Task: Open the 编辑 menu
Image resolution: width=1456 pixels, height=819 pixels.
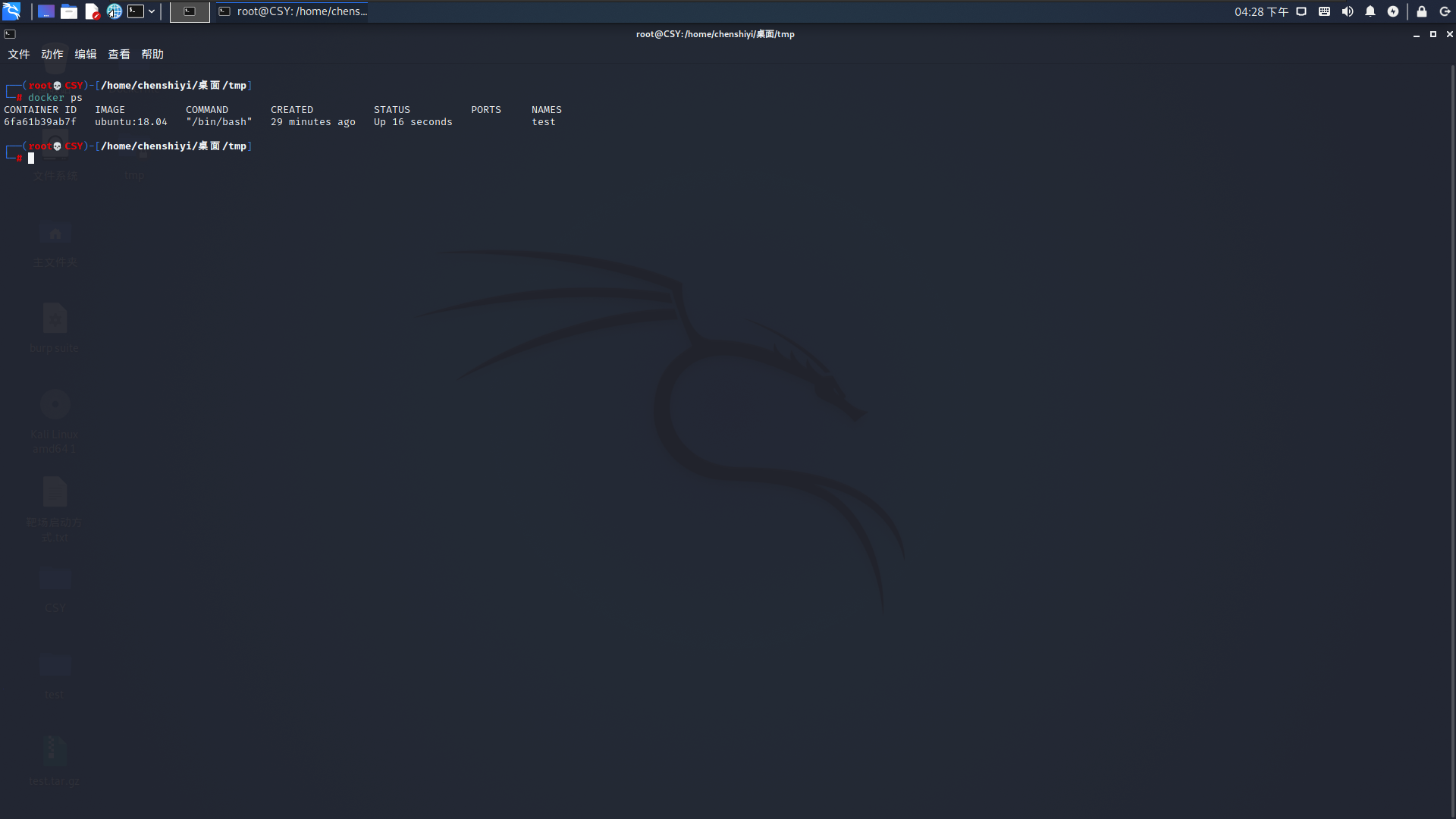Action: click(86, 55)
